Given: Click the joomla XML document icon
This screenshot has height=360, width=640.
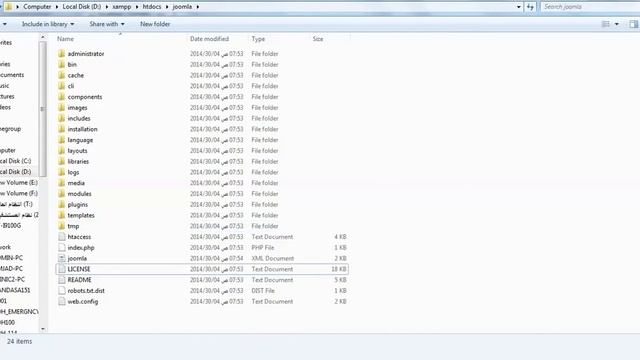Looking at the screenshot, I should 62,258.
